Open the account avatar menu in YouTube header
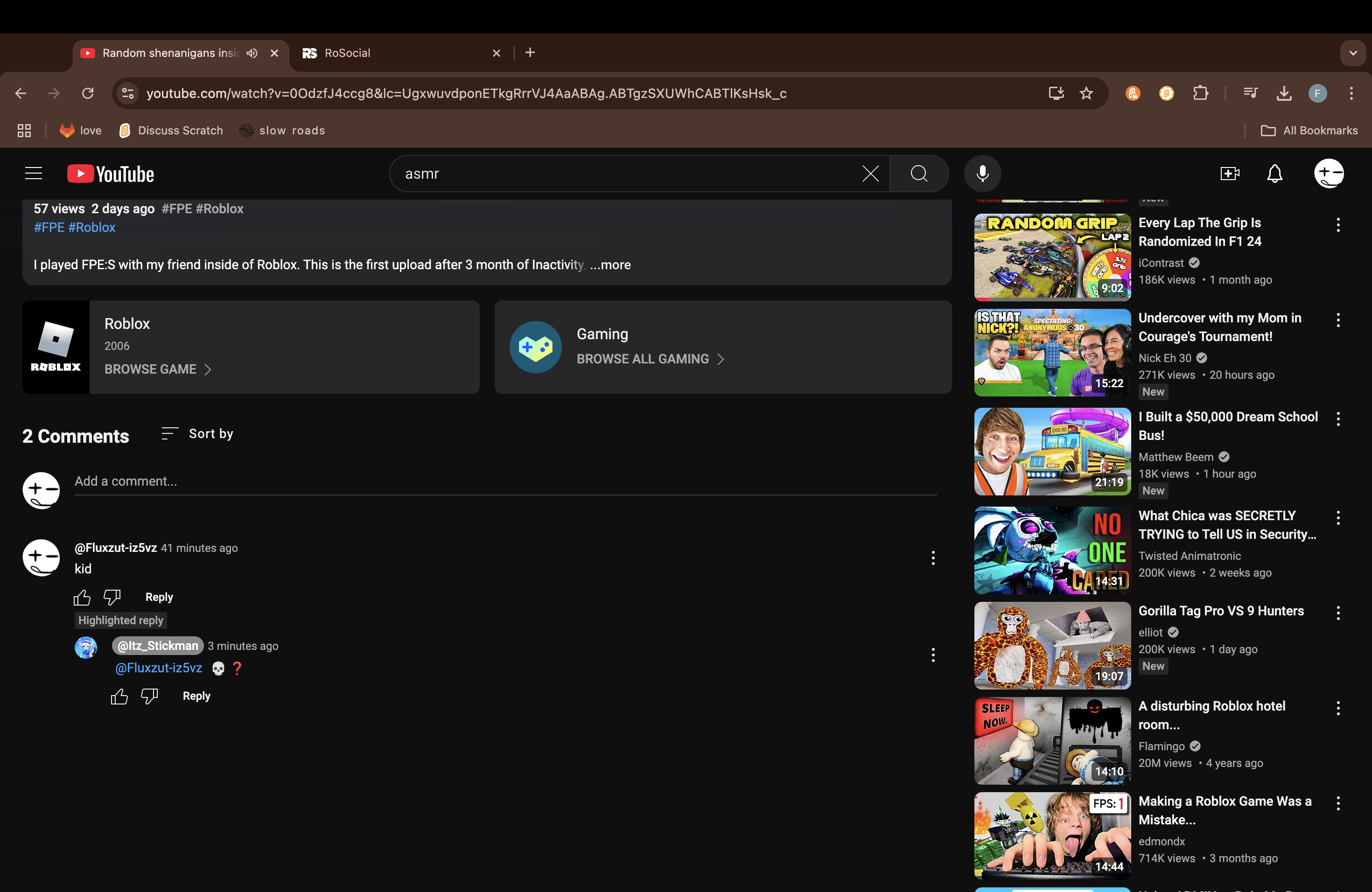Viewport: 1372px width, 892px height. 1329,174
